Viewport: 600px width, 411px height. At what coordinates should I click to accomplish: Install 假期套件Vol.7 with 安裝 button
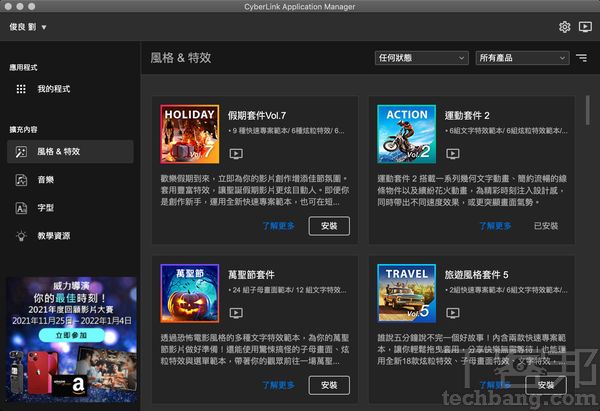(329, 226)
